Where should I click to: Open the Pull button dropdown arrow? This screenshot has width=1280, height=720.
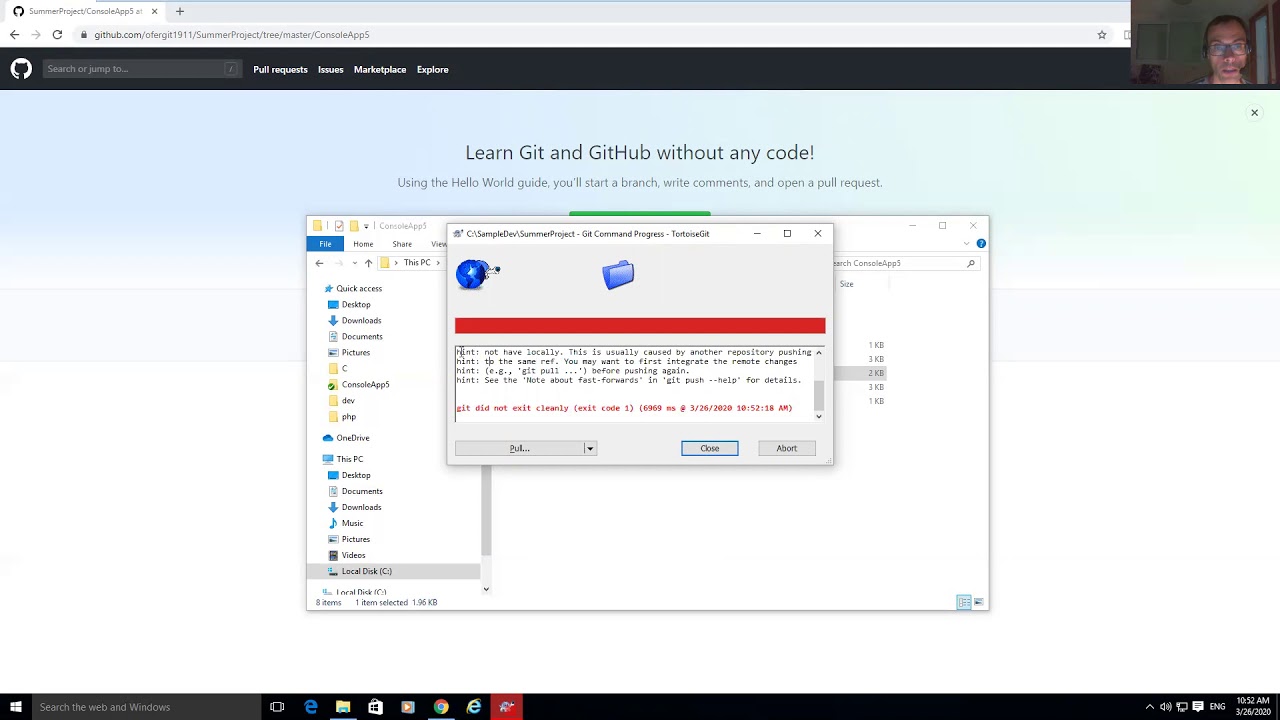(590, 448)
